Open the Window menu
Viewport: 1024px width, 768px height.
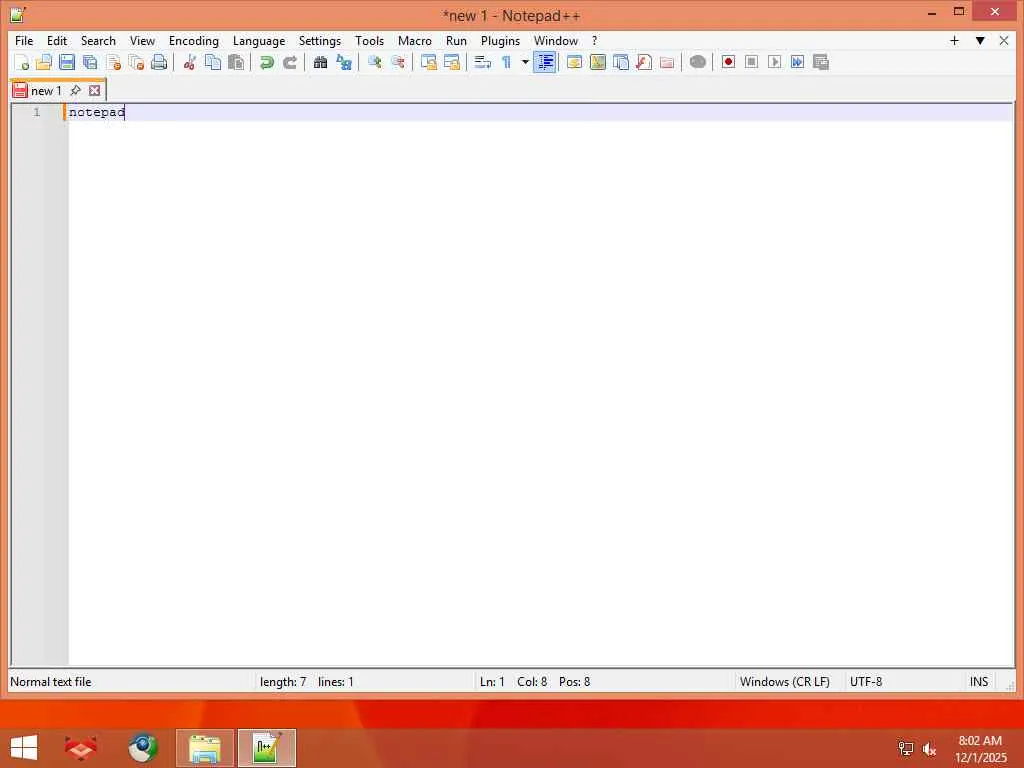click(x=556, y=40)
